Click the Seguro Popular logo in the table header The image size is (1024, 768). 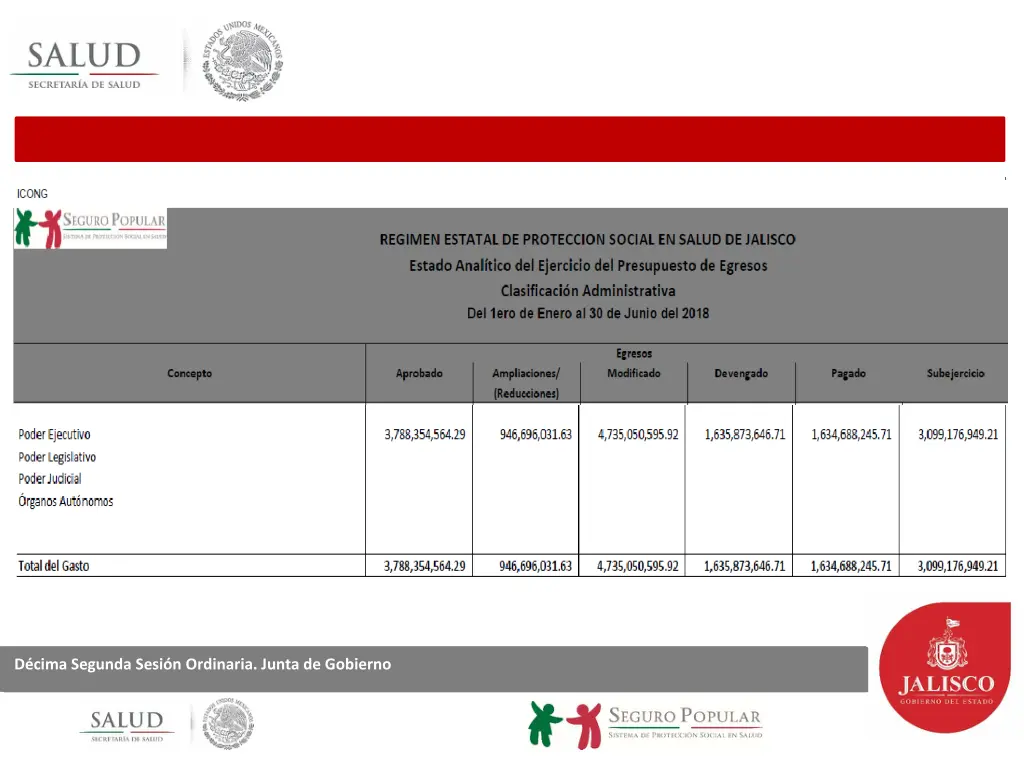coord(91,228)
